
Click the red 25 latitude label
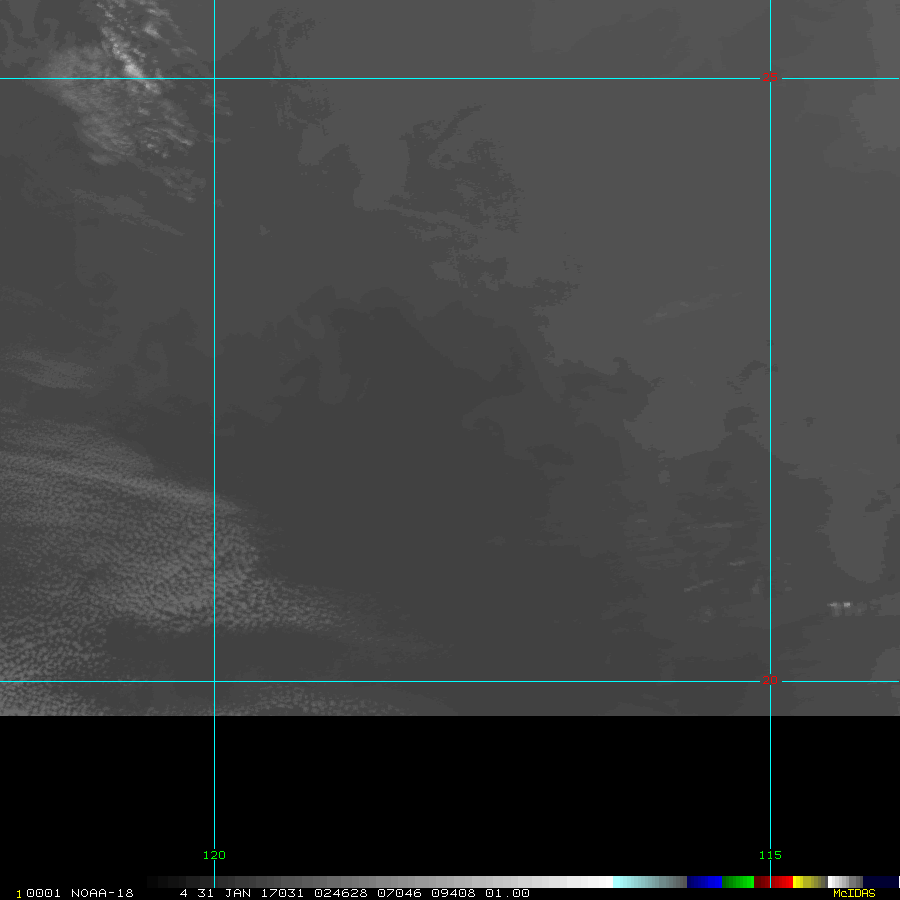(770, 78)
